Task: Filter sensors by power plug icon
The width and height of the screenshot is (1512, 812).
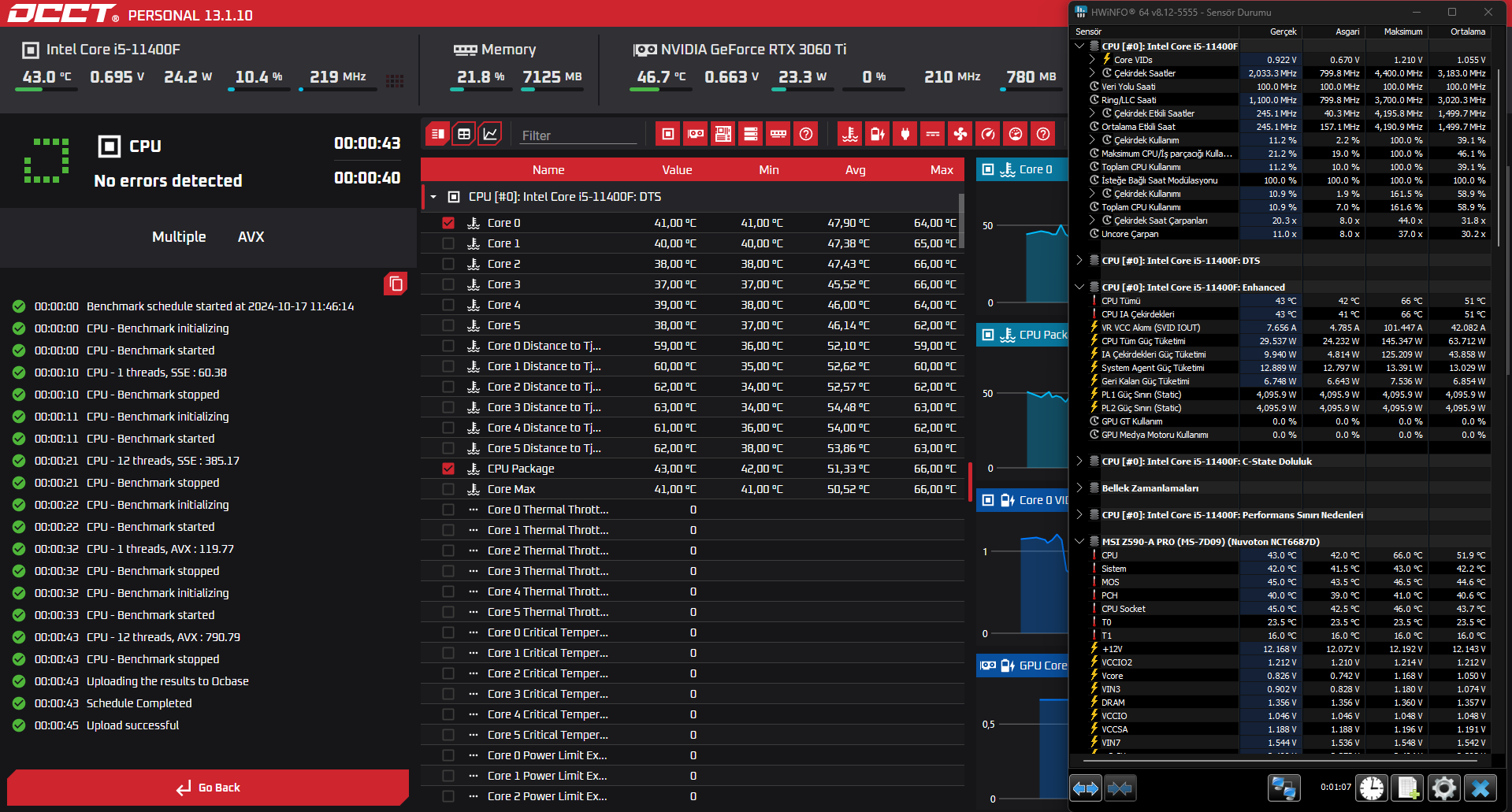Action: tap(905, 134)
